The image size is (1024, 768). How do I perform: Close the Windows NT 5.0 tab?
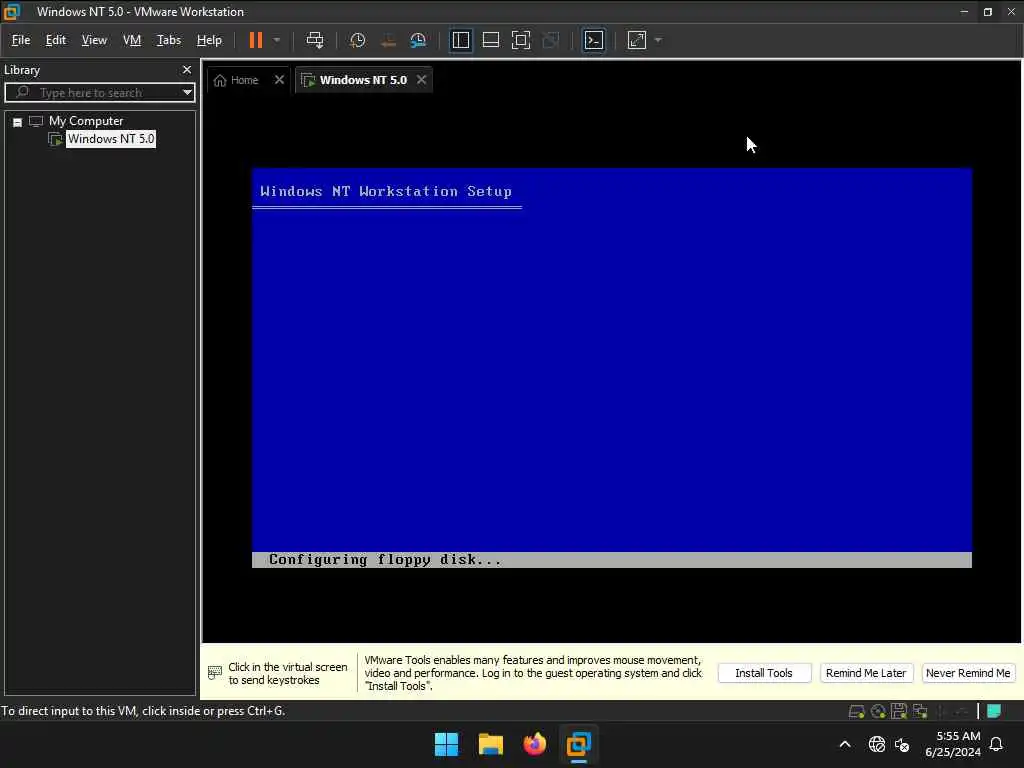tap(422, 80)
